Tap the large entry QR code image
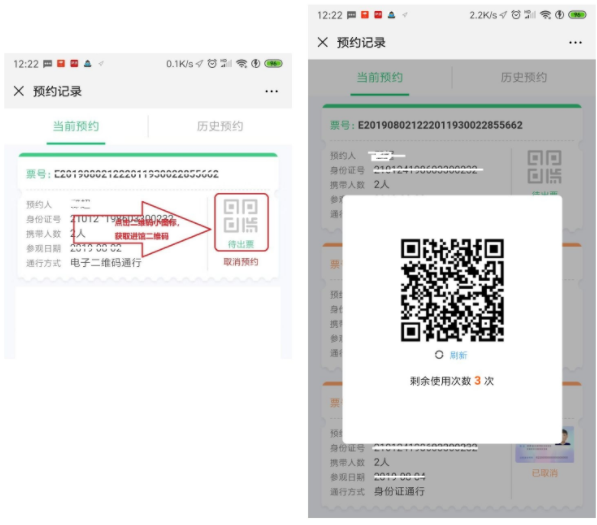Screen dimensions: 597x525 (452, 290)
